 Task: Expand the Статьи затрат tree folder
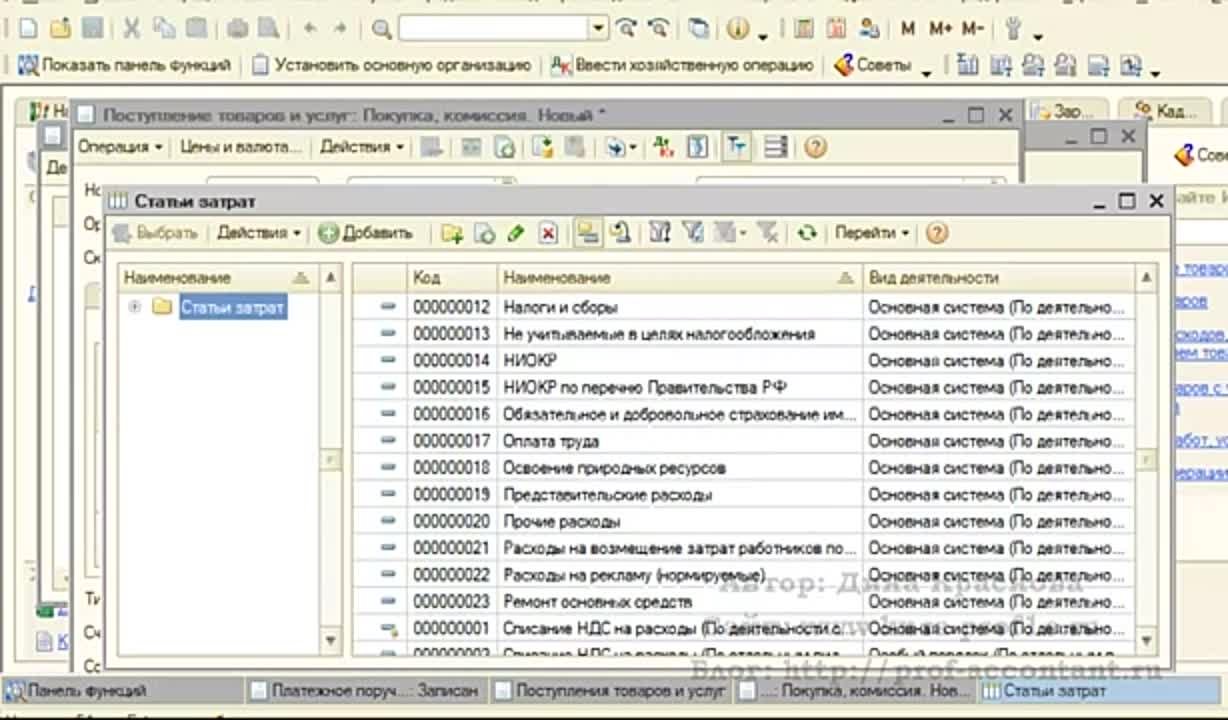click(x=134, y=307)
